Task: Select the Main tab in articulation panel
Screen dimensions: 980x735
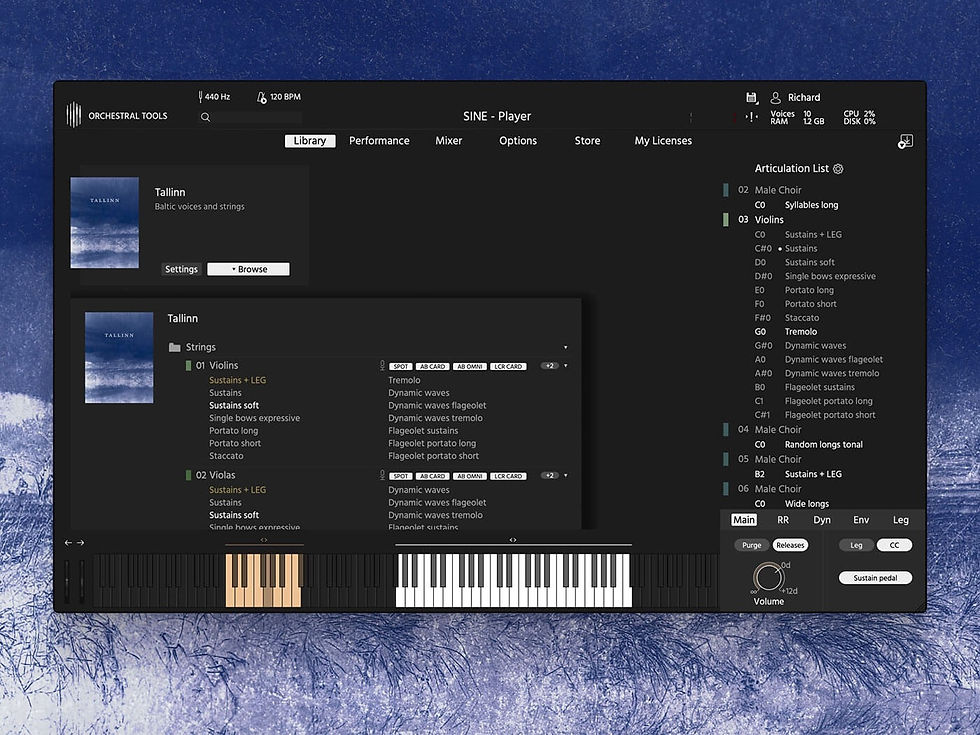Action: tap(744, 520)
